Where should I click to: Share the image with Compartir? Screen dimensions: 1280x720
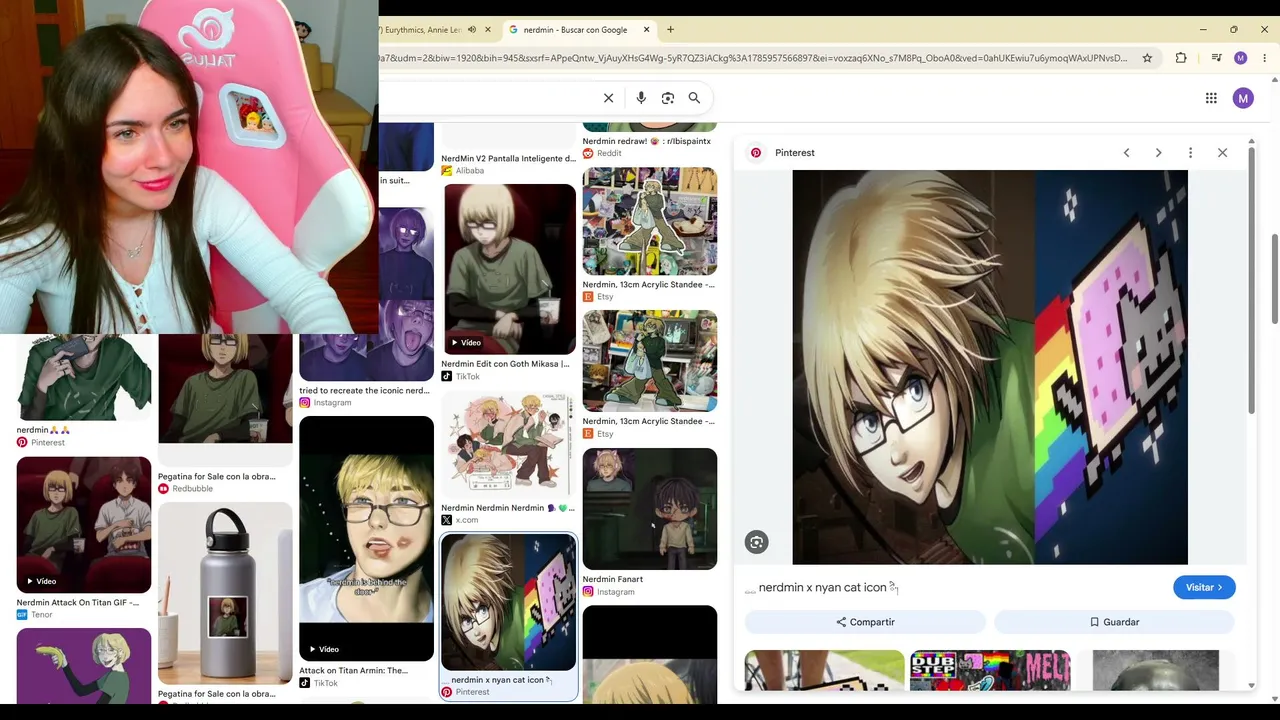(865, 622)
